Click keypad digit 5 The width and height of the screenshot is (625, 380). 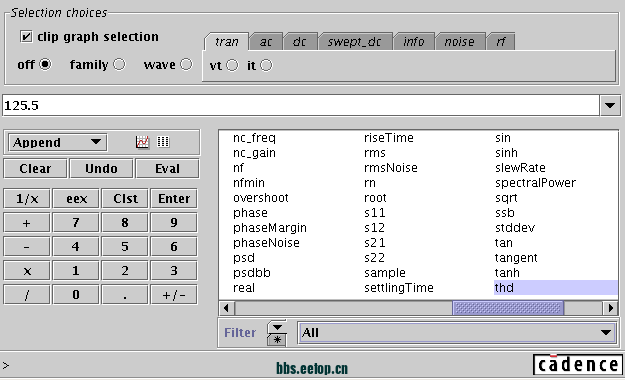coord(125,247)
